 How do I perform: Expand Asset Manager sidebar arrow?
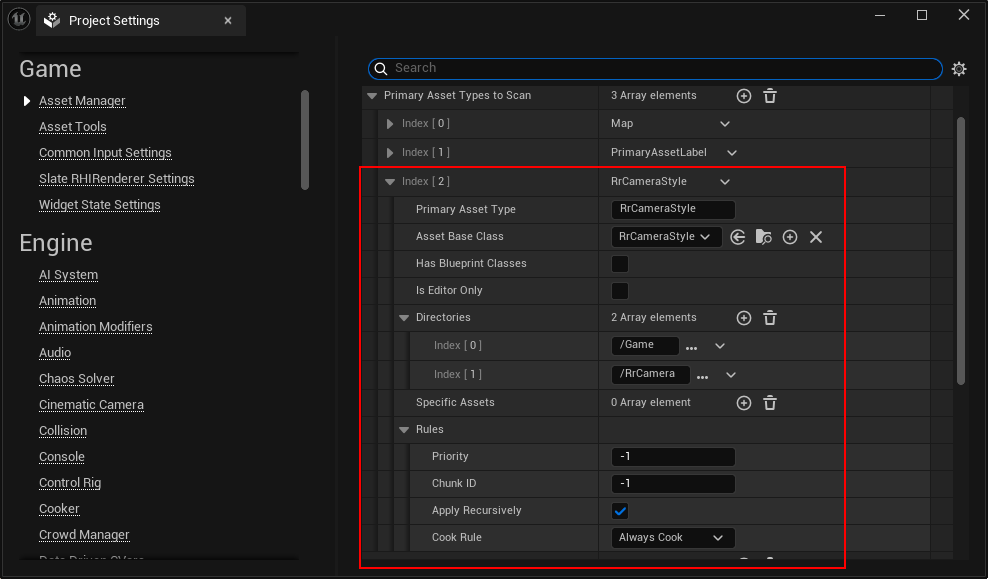(26, 101)
